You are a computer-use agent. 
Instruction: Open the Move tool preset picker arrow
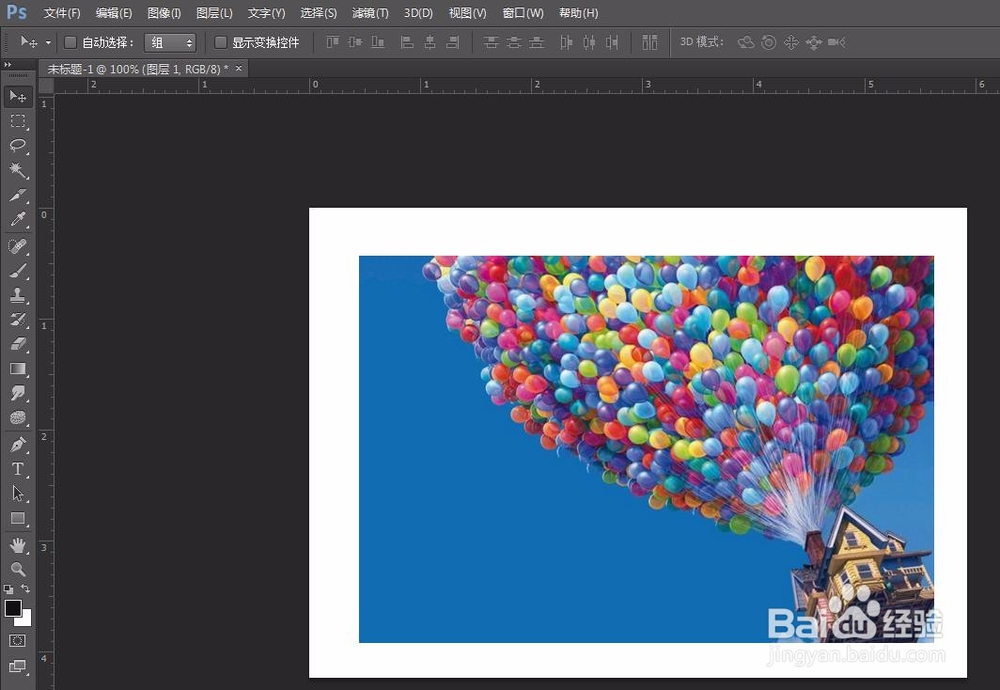[x=48, y=43]
